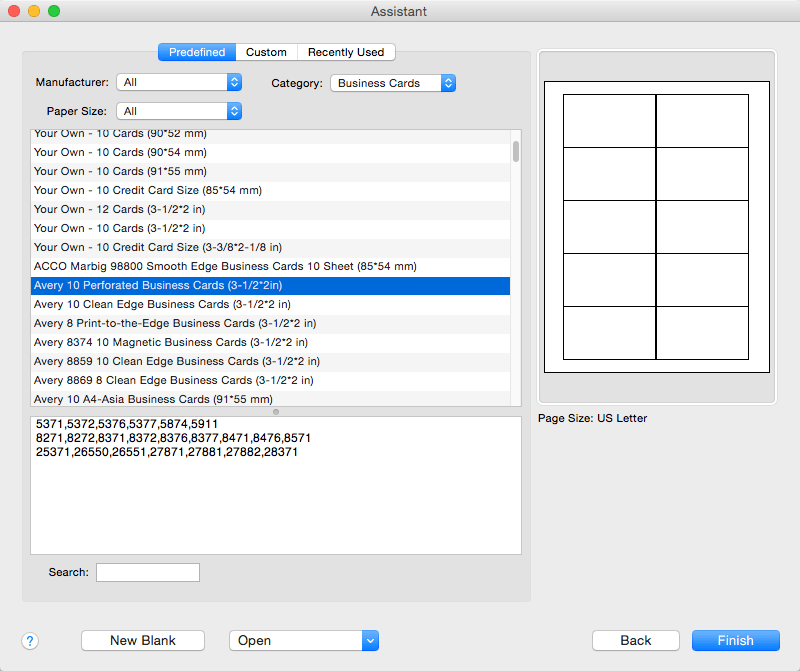Open the Category Business Cards dropdown
Viewport: 800px width, 671px height.
pos(393,83)
